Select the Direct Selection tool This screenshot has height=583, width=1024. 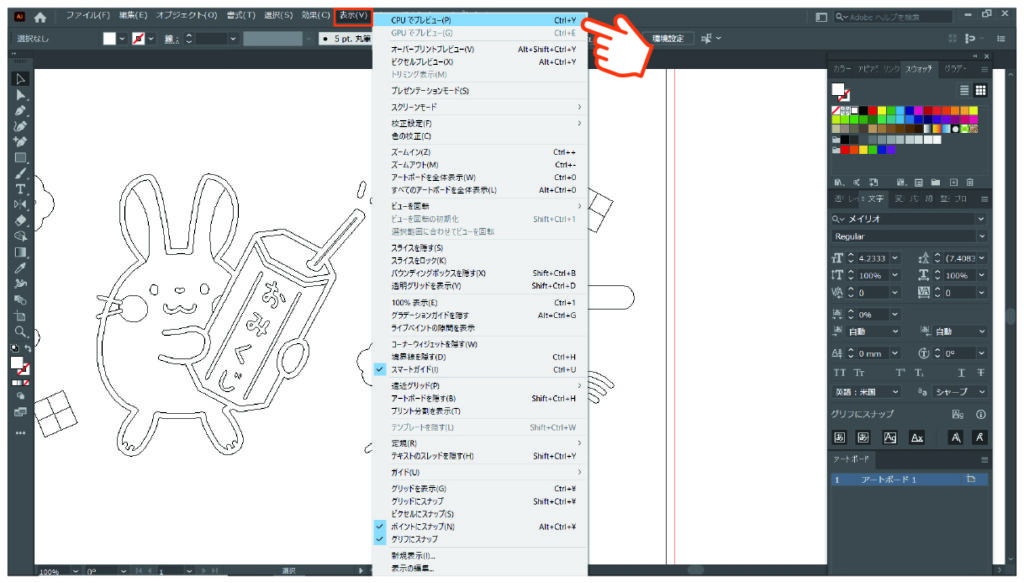pos(20,95)
